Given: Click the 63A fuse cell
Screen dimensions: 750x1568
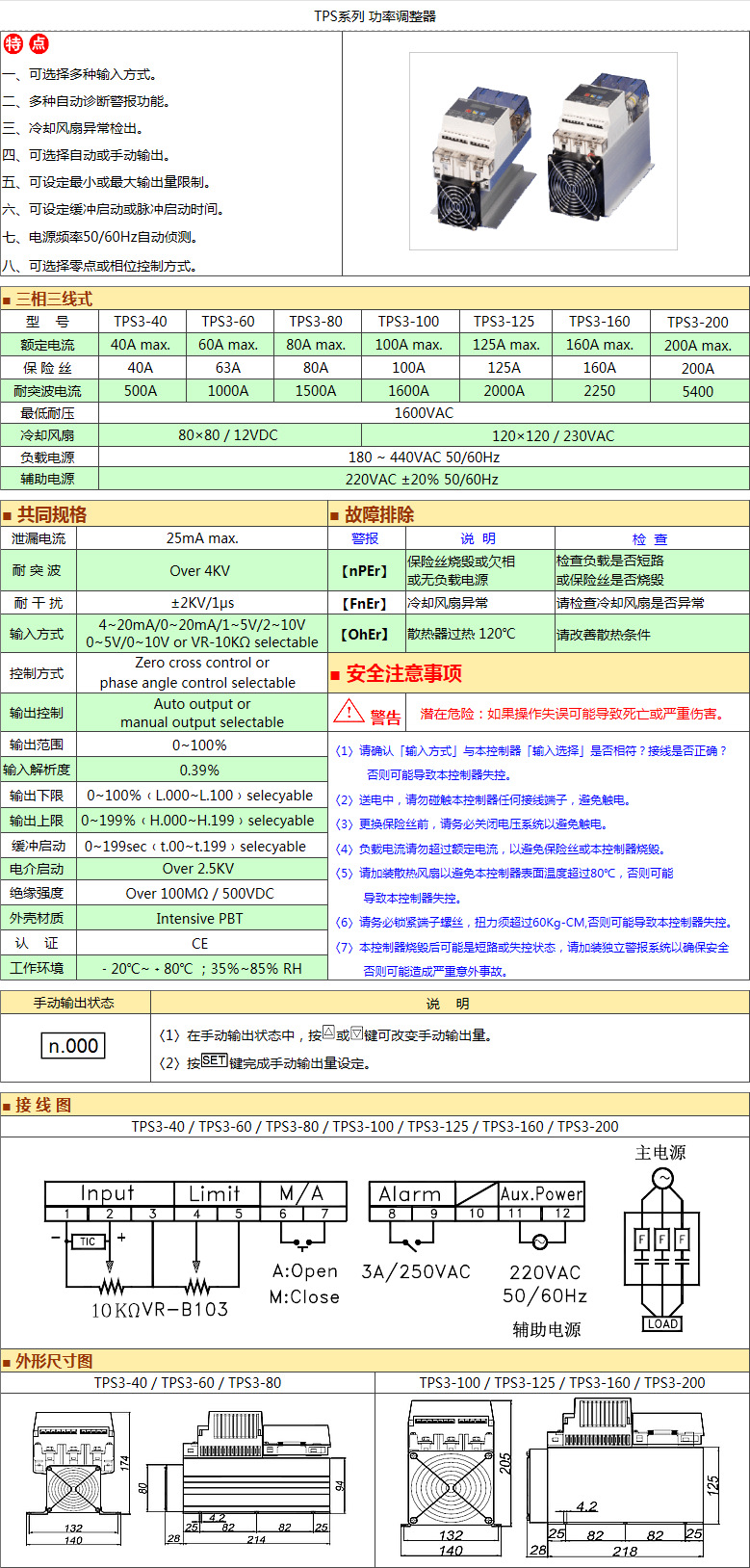Looking at the screenshot, I should 228,368.
